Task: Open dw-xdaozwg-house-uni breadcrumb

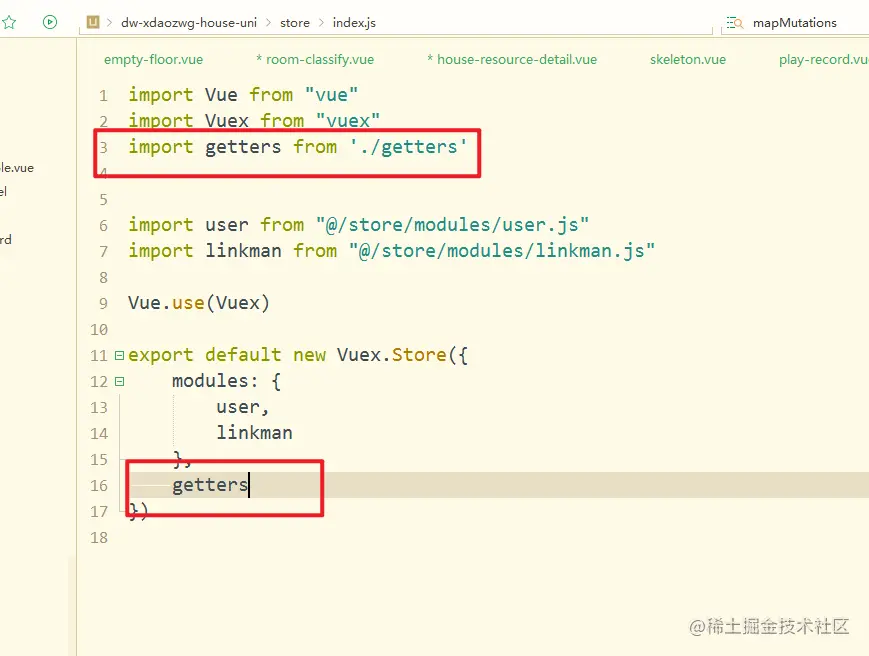Action: (x=189, y=23)
